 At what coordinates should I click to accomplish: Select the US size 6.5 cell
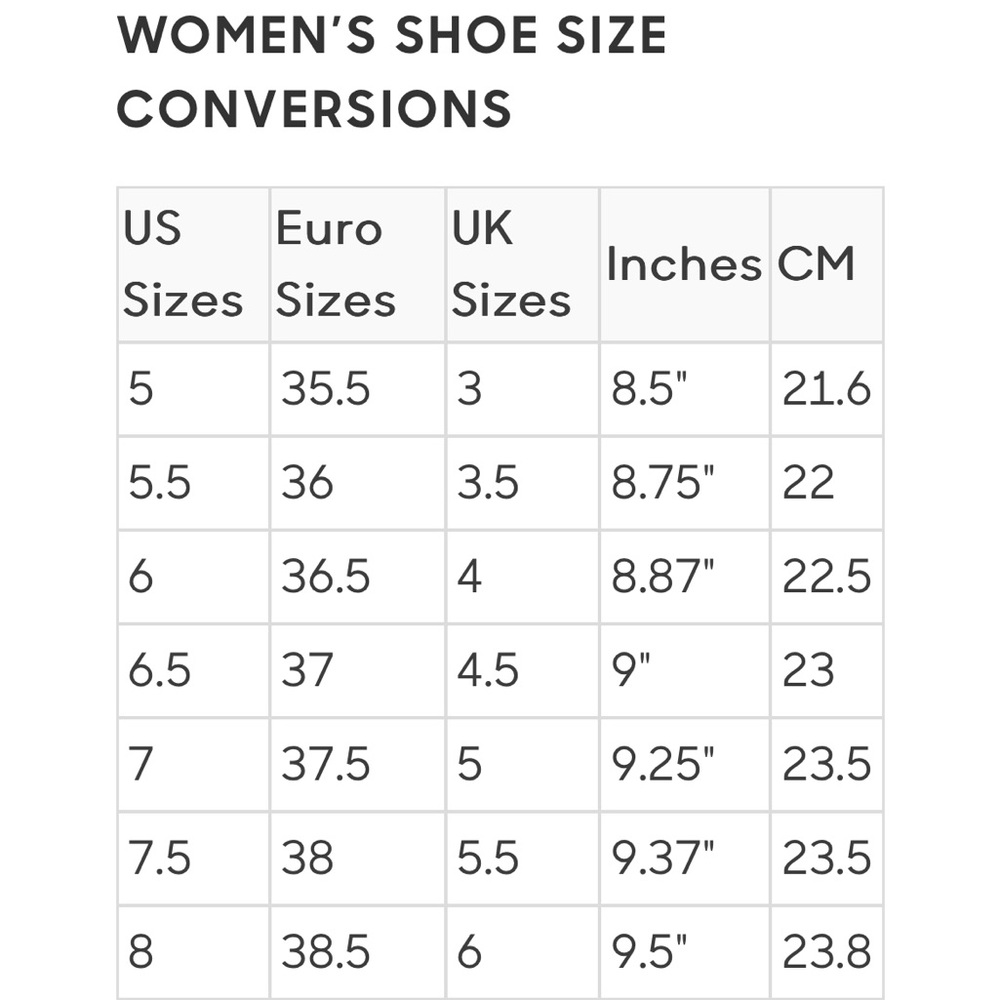(x=194, y=670)
